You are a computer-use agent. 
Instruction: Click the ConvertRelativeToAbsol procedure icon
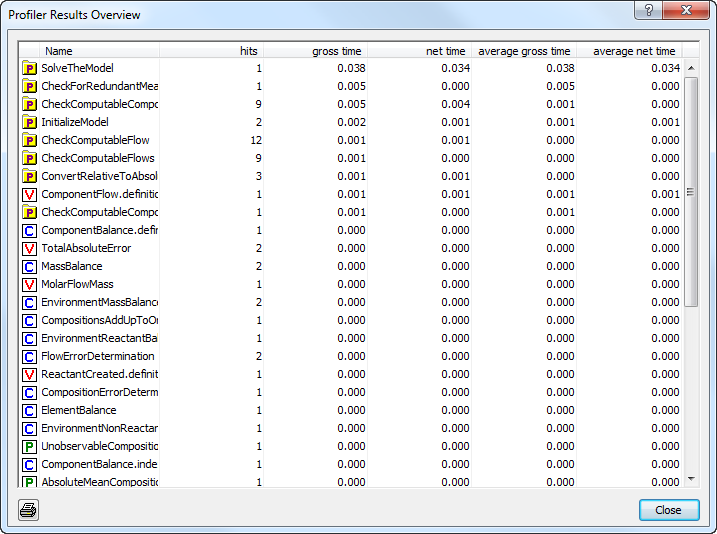29,176
